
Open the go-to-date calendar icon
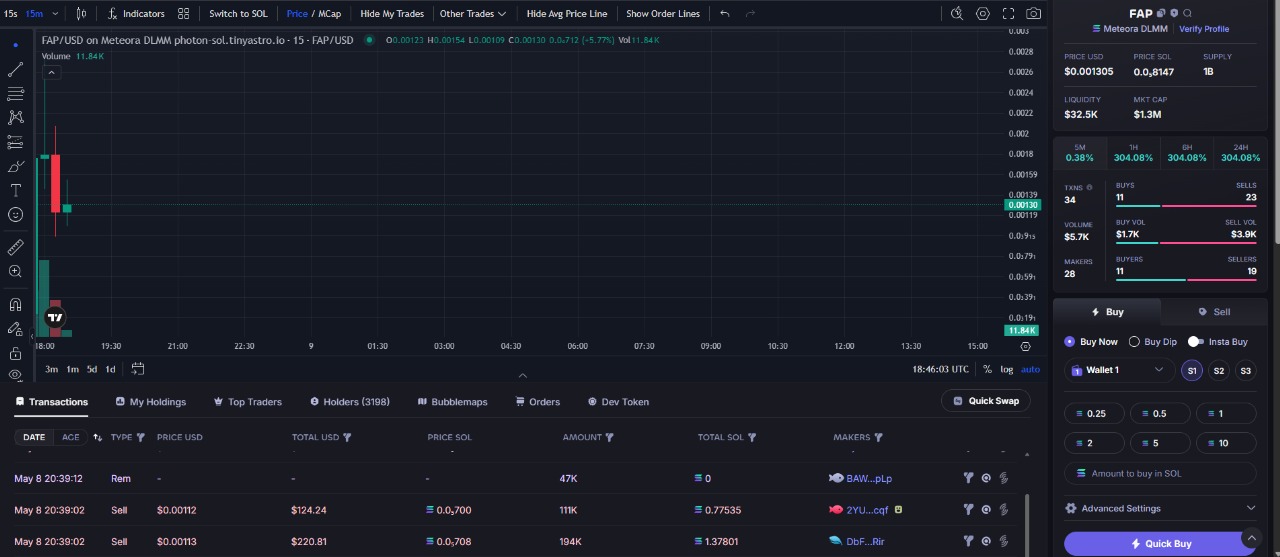coord(138,368)
